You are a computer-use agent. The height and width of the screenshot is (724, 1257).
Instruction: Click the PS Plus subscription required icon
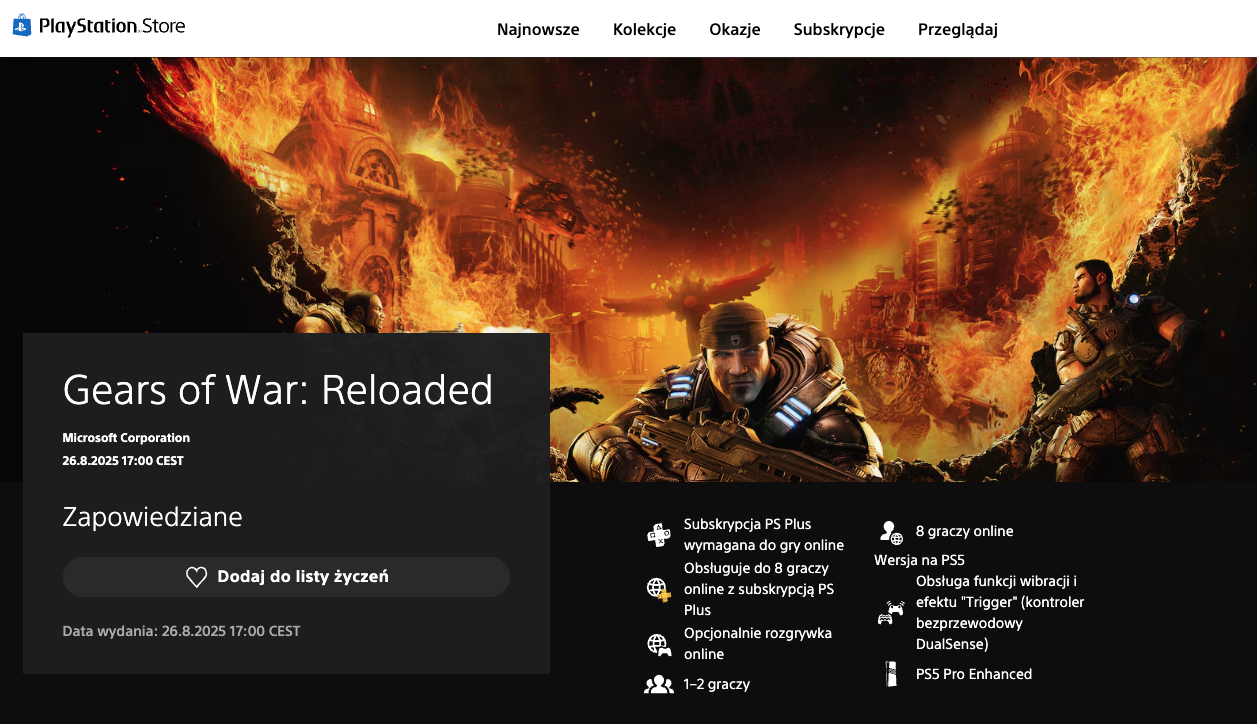click(658, 535)
